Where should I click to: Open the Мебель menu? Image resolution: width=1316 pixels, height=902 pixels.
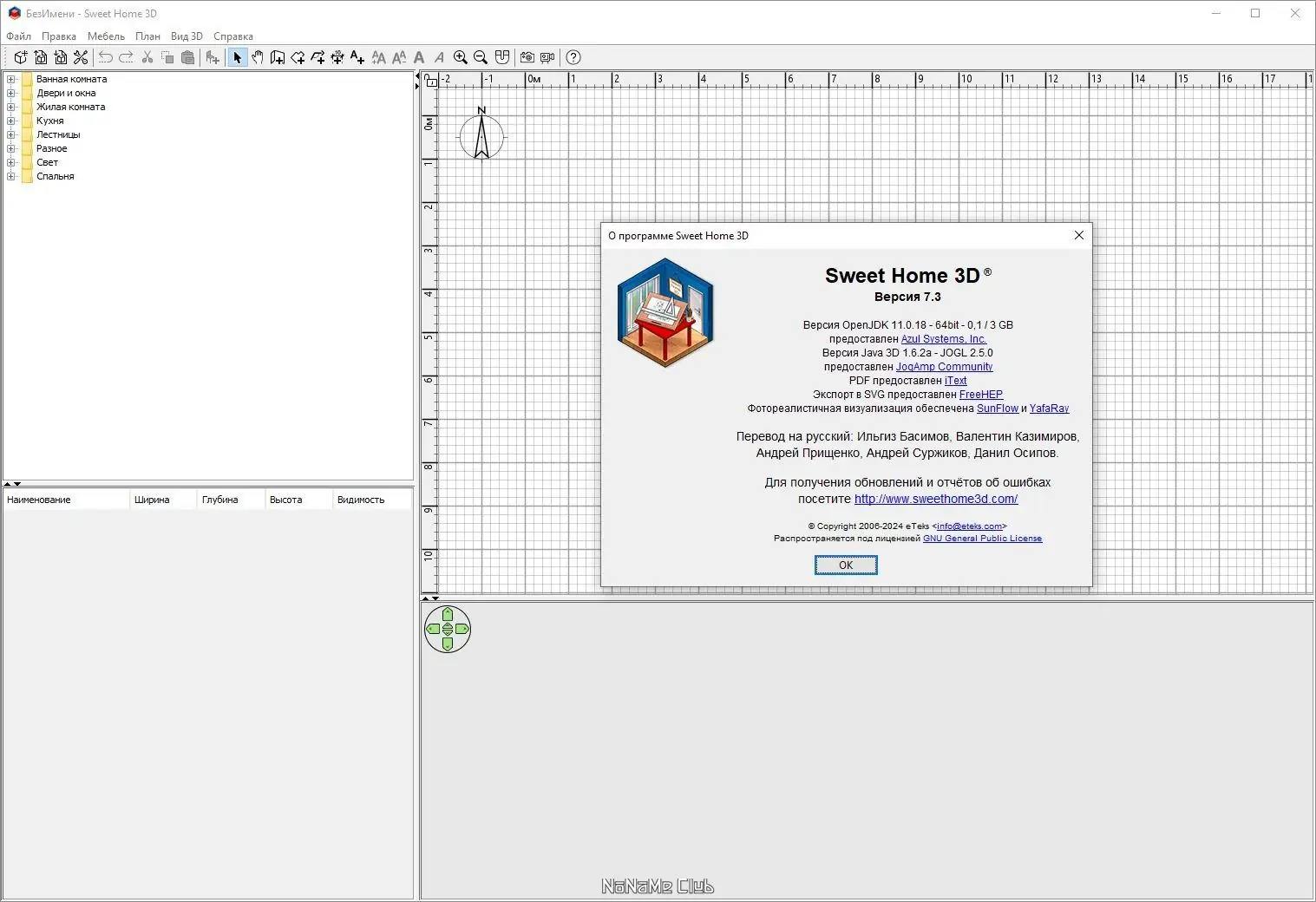(x=106, y=36)
